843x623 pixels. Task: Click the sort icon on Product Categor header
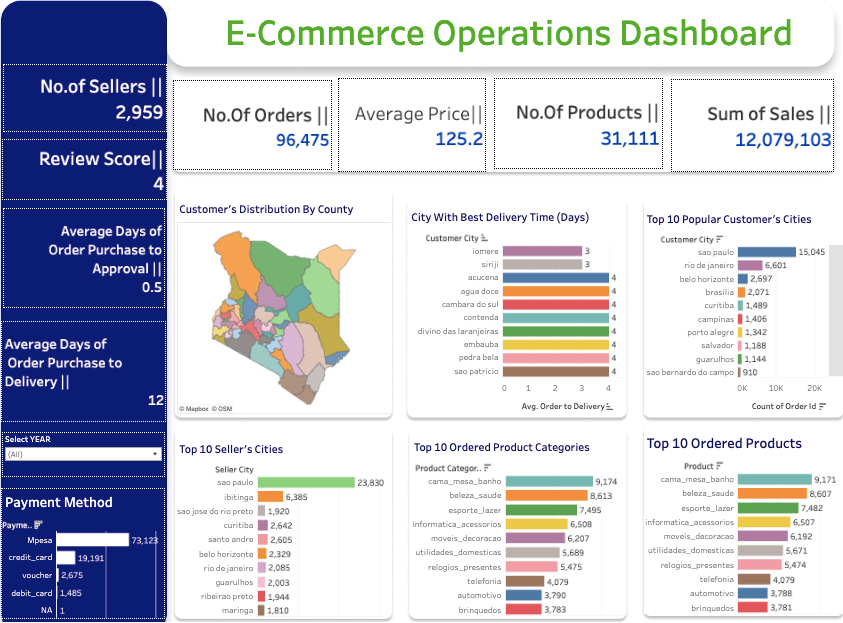click(x=488, y=467)
